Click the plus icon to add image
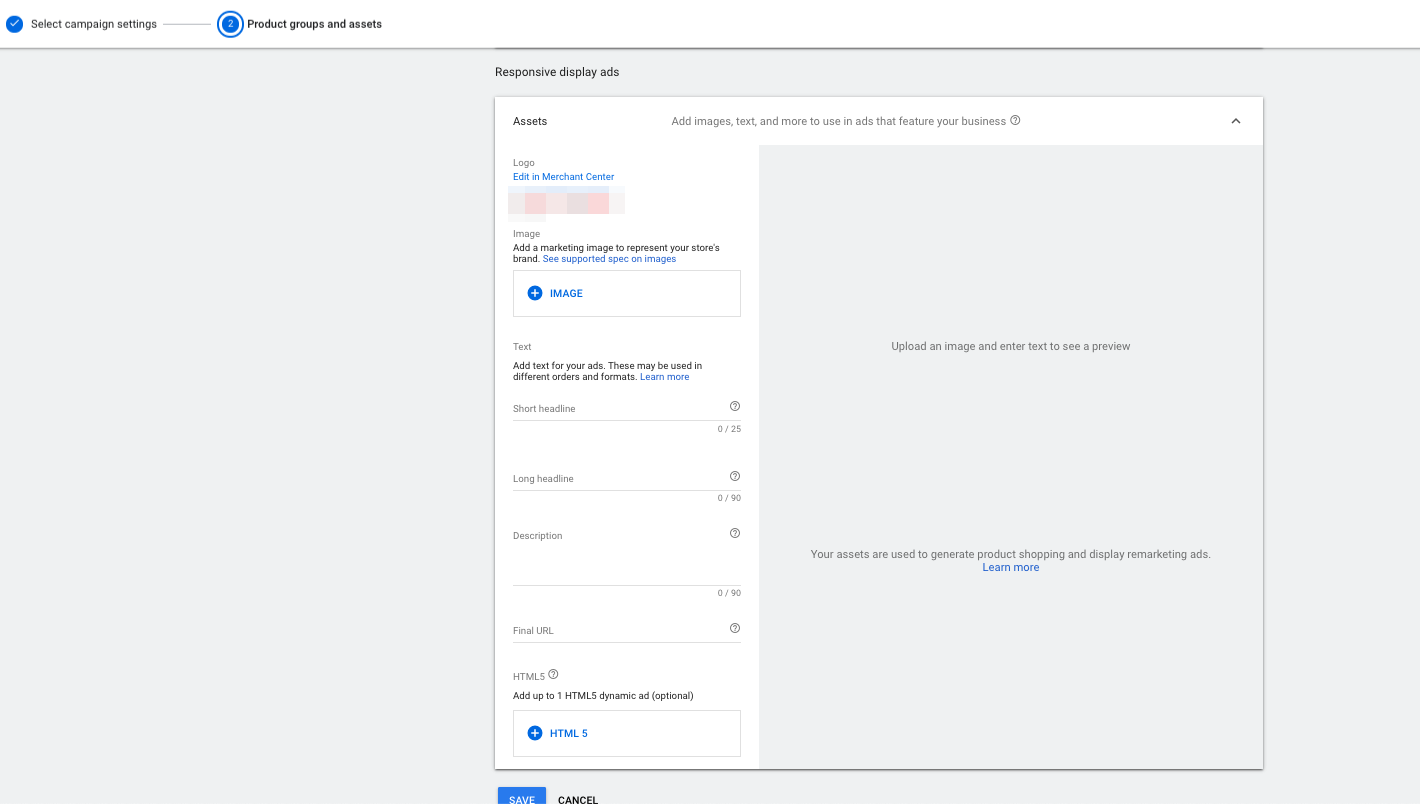1420x804 pixels. pos(535,293)
